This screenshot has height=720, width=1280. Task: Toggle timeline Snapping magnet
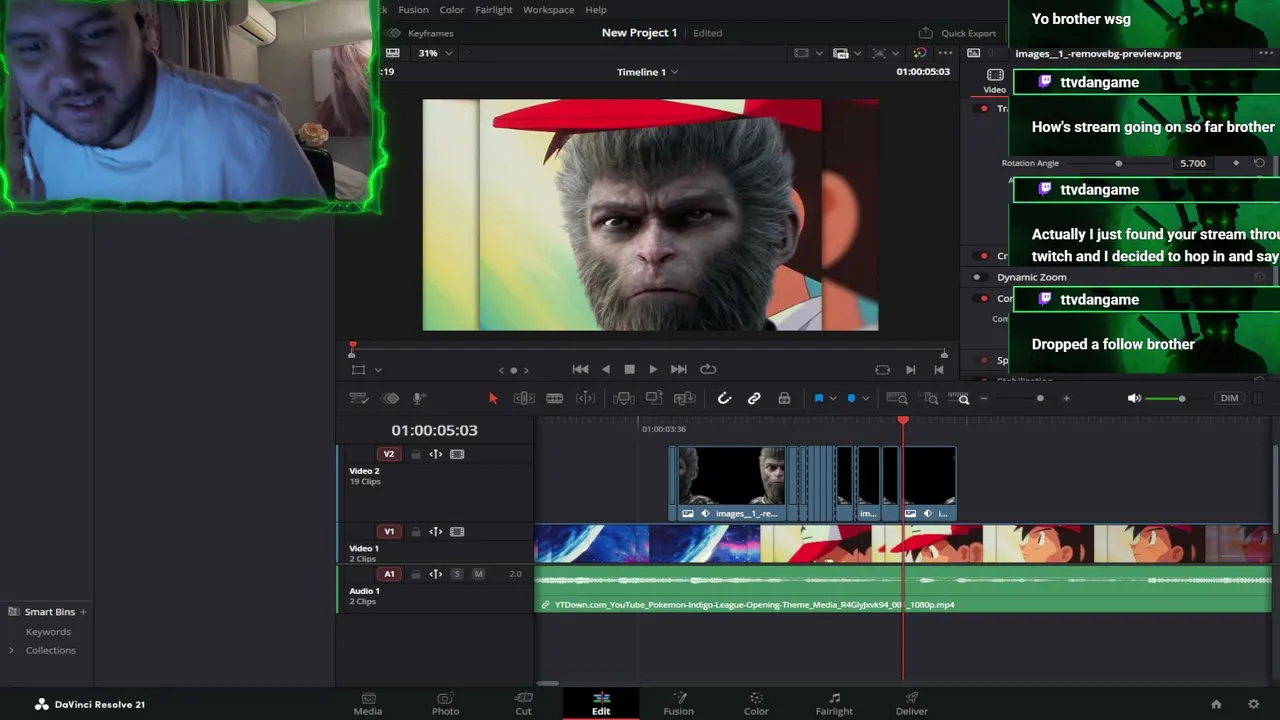(x=724, y=398)
